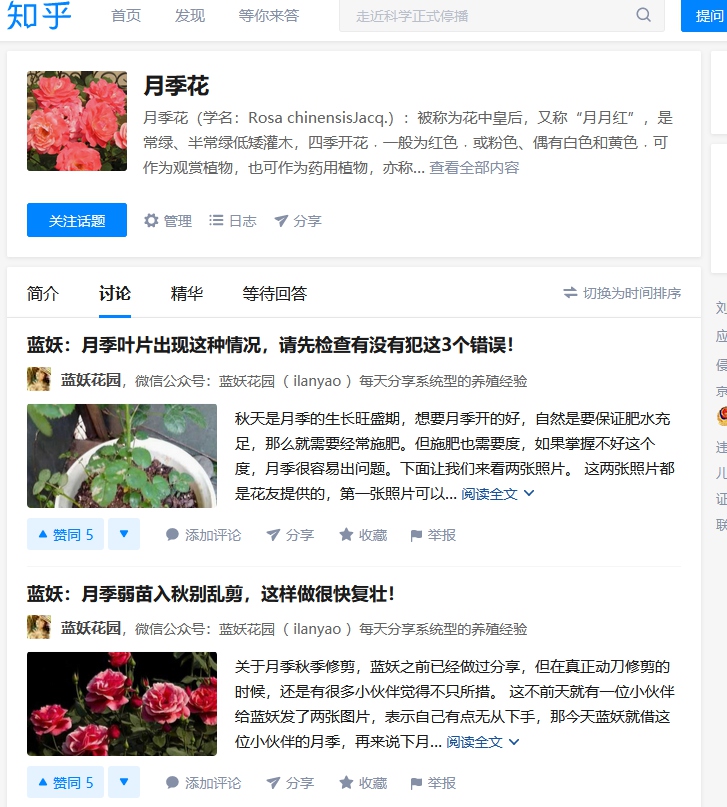Bookmark the first article with 收藏 star
The image size is (727, 807).
363,535
